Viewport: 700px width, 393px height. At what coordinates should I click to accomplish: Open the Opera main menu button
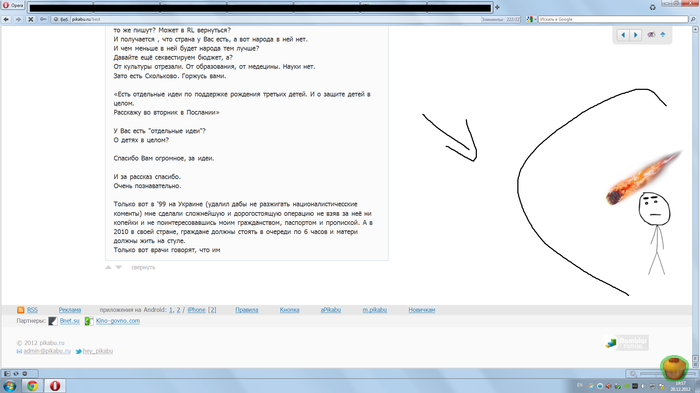[13, 5]
